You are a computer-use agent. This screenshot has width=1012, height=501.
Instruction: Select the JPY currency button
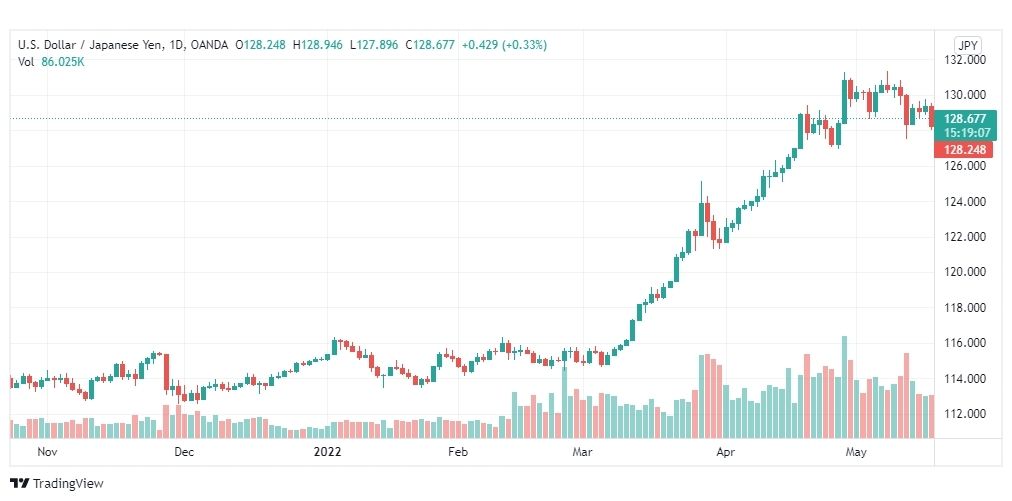click(x=967, y=46)
